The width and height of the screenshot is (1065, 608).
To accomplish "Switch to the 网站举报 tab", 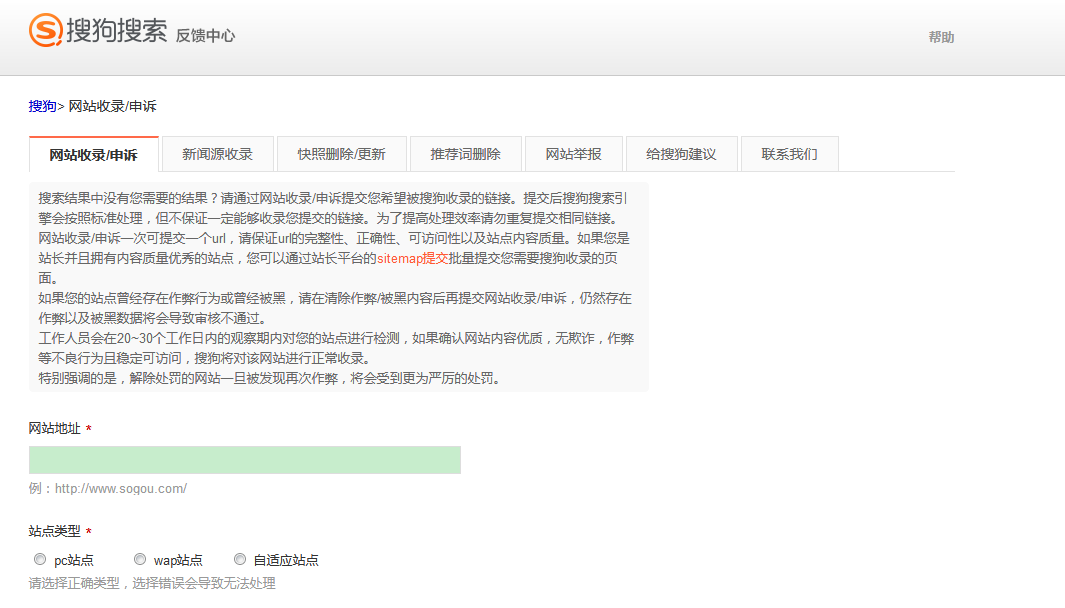I will coord(573,154).
